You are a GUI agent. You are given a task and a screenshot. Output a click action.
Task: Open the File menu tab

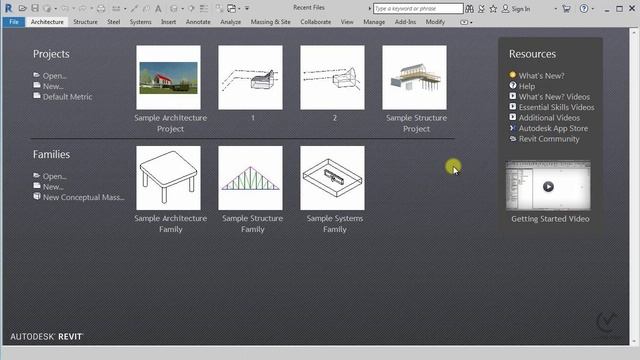14,22
